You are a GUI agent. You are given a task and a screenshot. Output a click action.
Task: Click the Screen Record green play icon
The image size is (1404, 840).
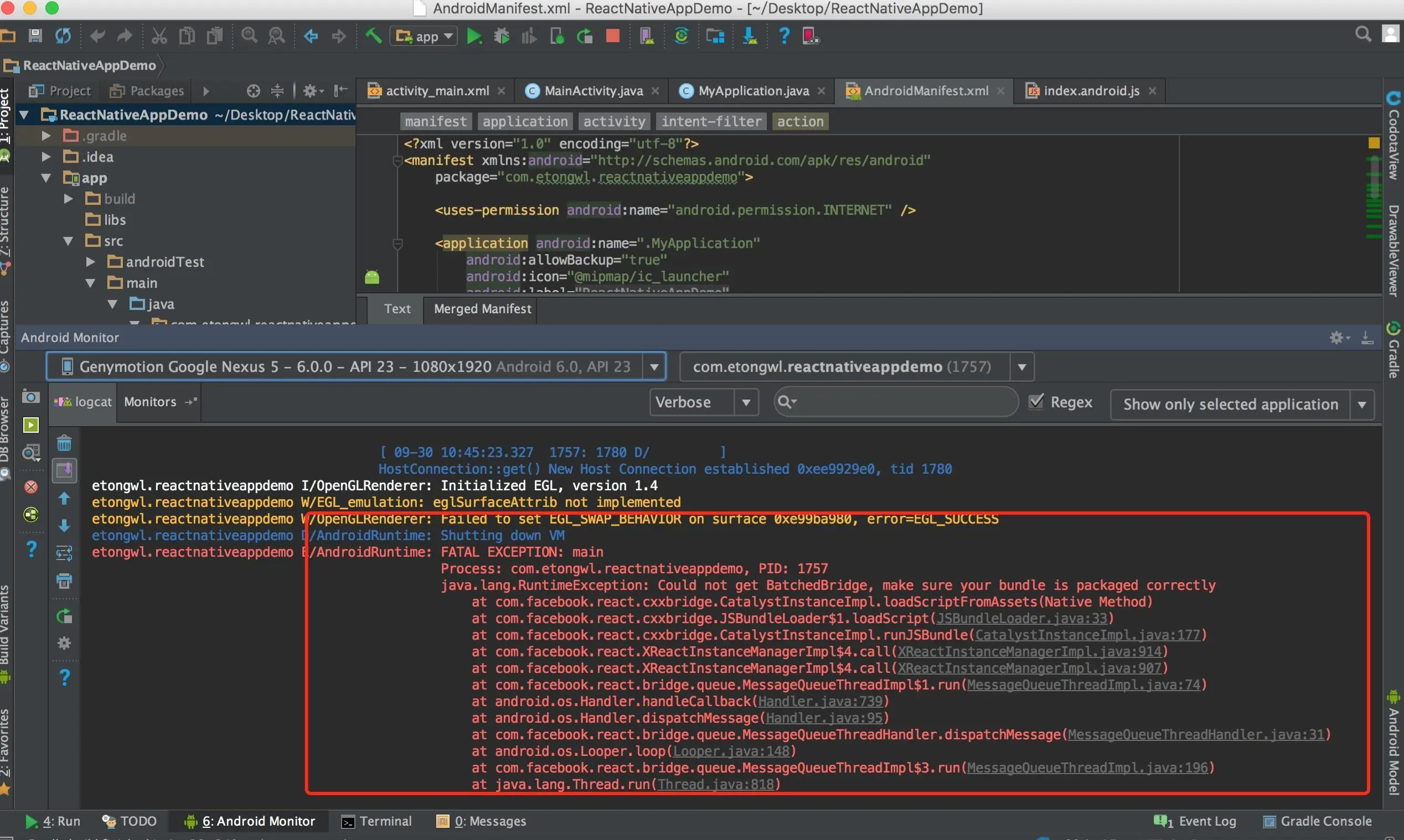coord(30,425)
